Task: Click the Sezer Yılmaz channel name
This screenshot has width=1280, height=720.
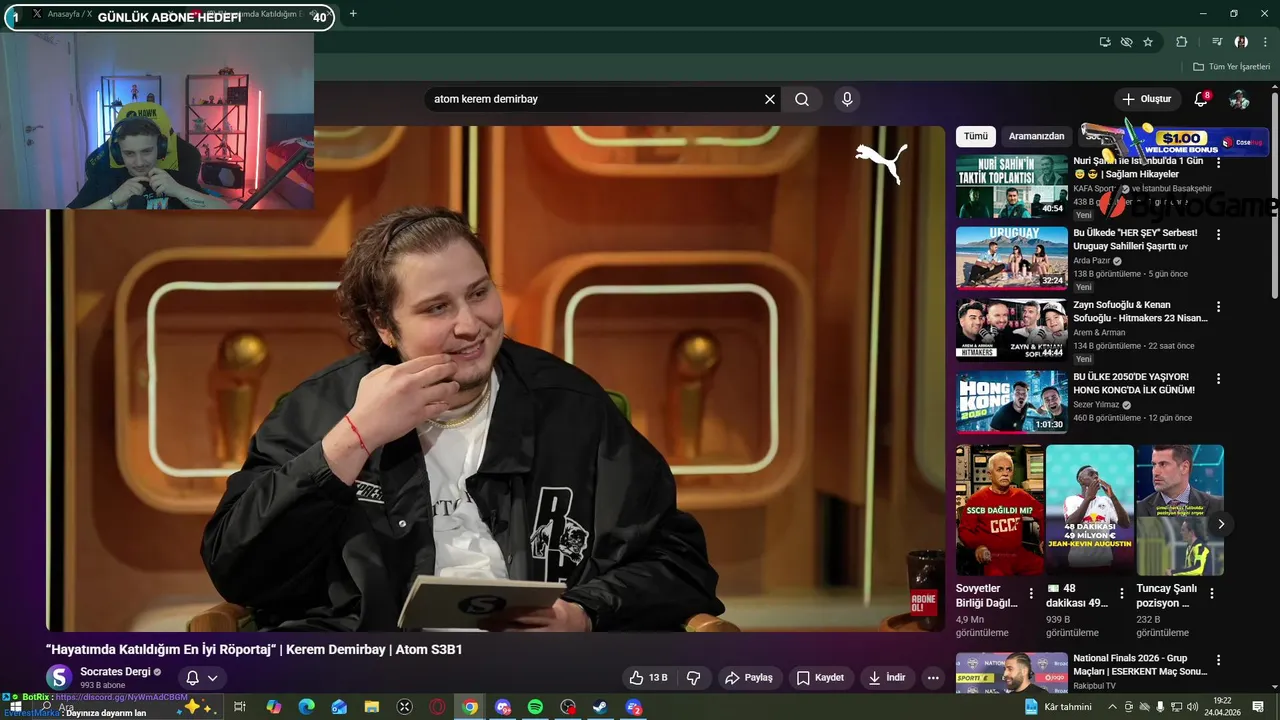Action: tap(1096, 405)
